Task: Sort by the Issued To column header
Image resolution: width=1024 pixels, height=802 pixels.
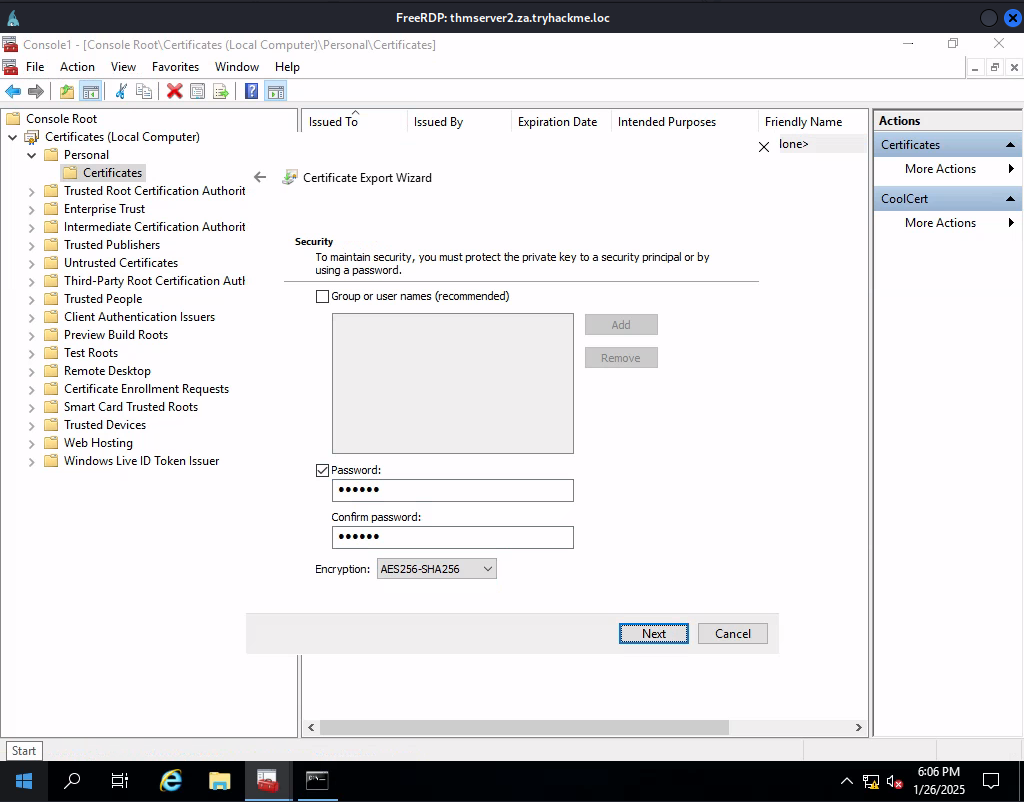Action: coord(355,122)
